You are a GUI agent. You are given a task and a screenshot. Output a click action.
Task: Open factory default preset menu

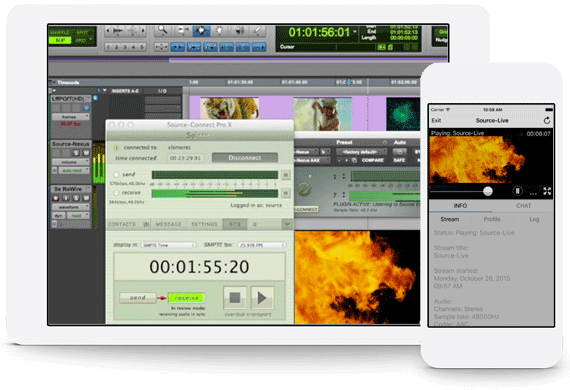(x=361, y=152)
